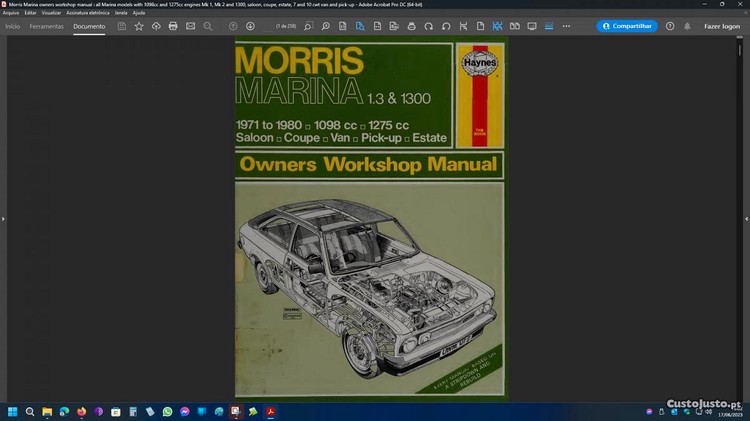Open the Windows Start button
This screenshot has height=421, width=750.
(14, 411)
